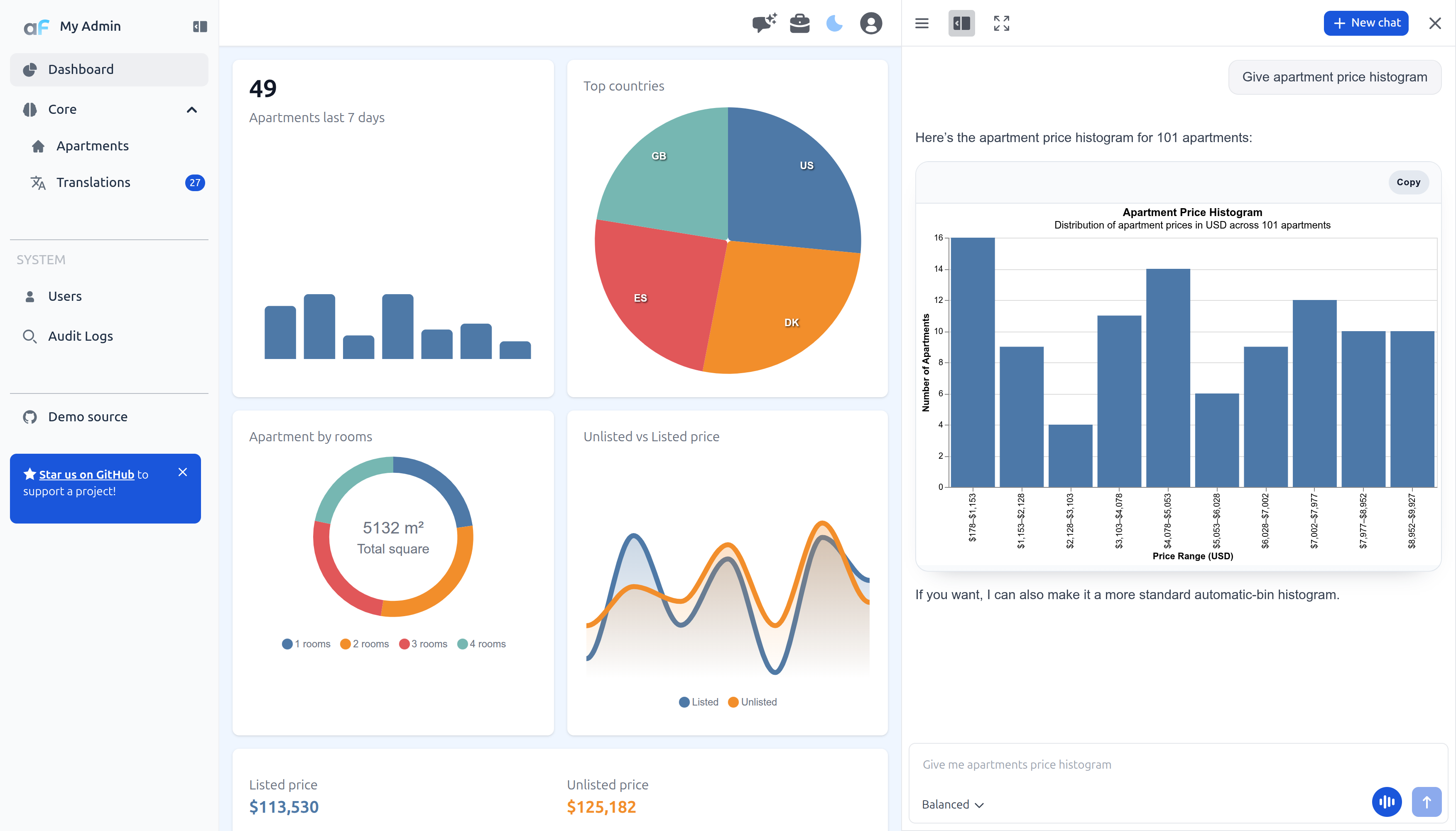The image size is (1456, 831).
Task: Click the Translations badge showing 27
Action: [195, 183]
